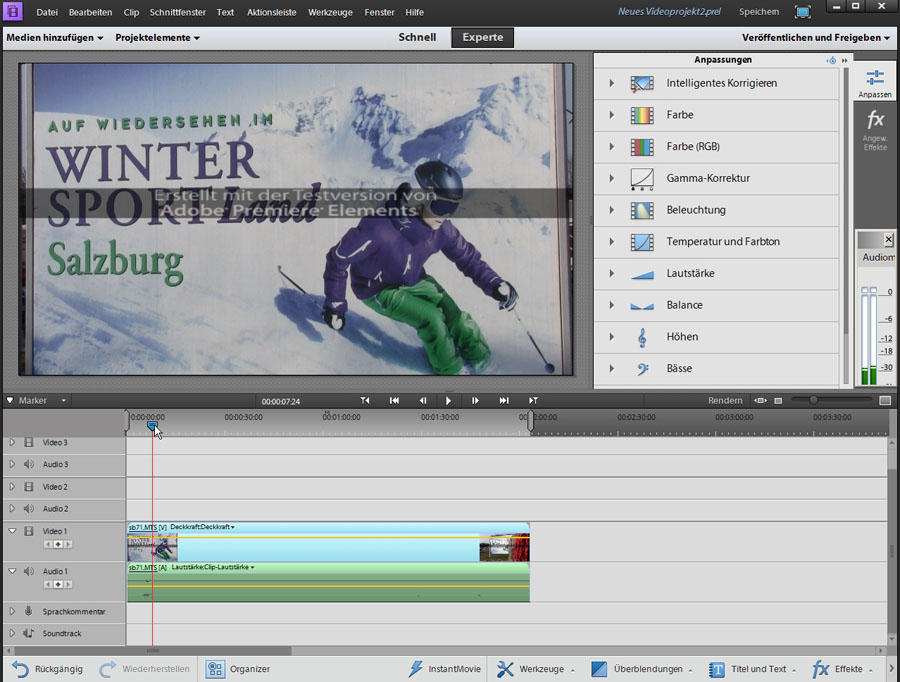The image size is (900, 682).
Task: Switch to Experte expert mode
Action: pos(483,37)
